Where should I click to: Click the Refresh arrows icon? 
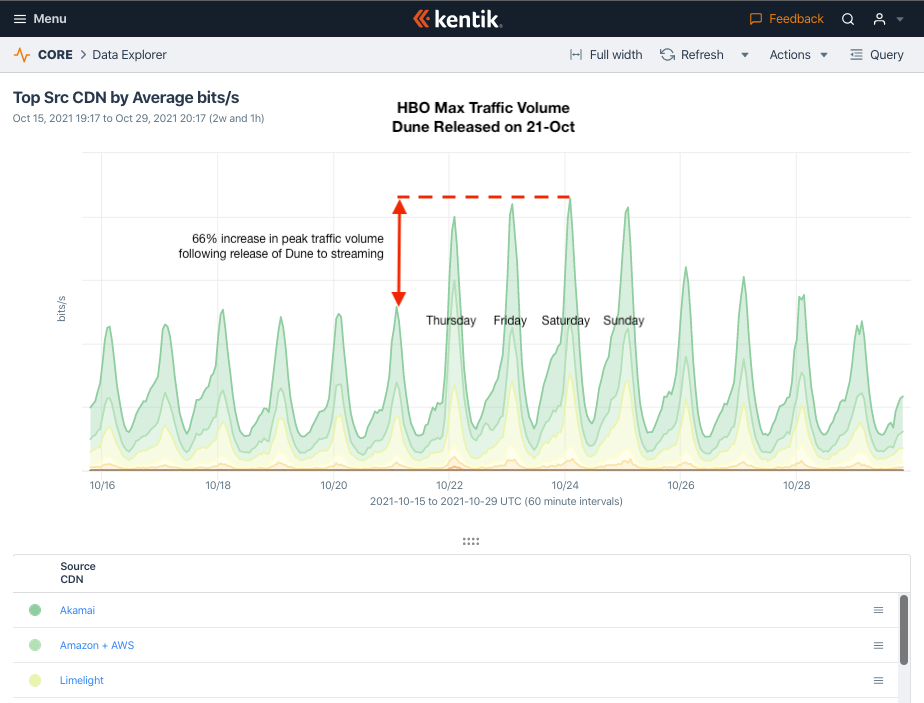pos(667,55)
